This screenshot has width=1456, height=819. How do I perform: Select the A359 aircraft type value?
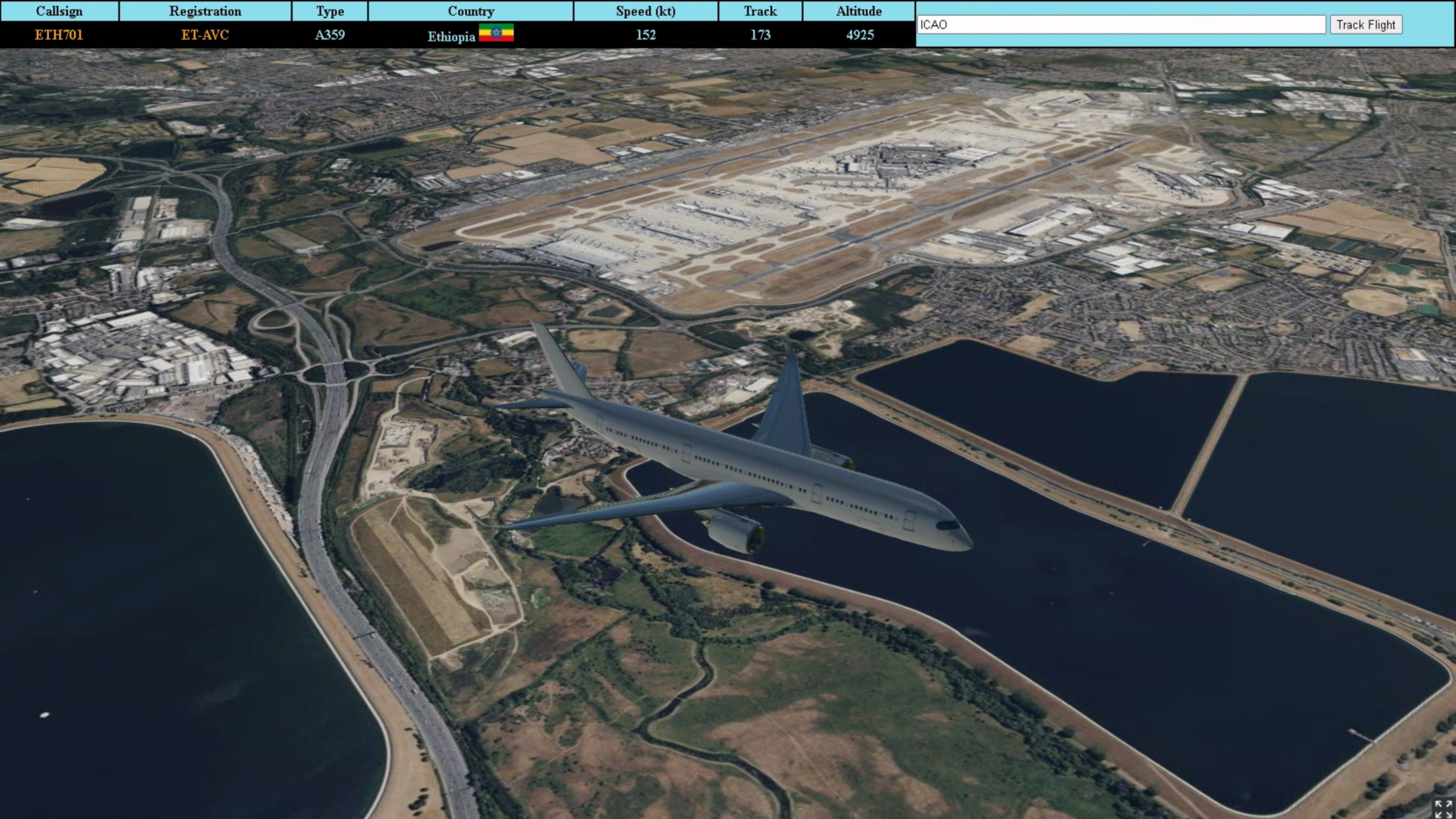(x=330, y=35)
